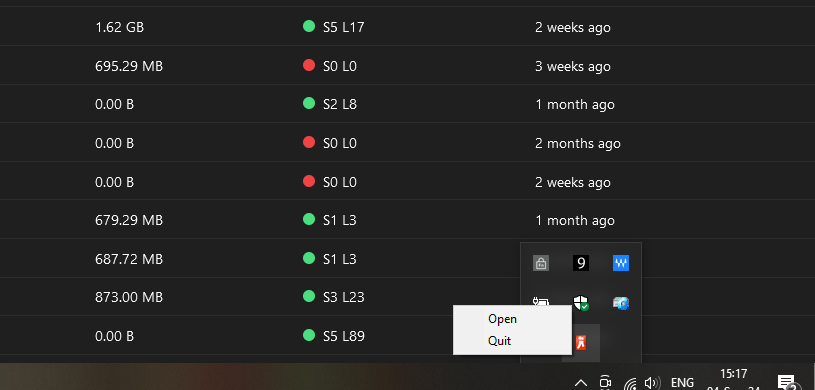Open the Action Center notifications icon
This screenshot has height=390, width=815.
pos(786,382)
